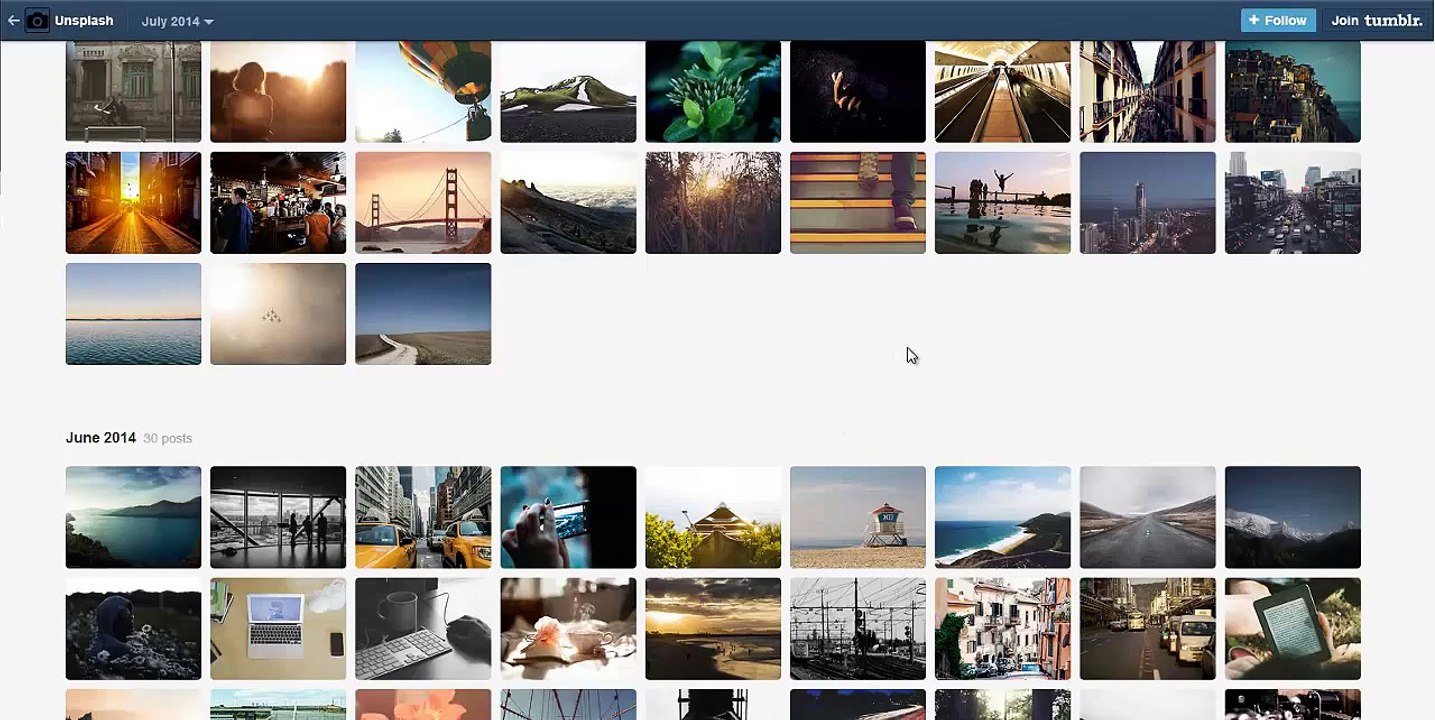Screen dimensions: 1435x720
Task: Open the sunset street in city photo
Action: coord(133,203)
